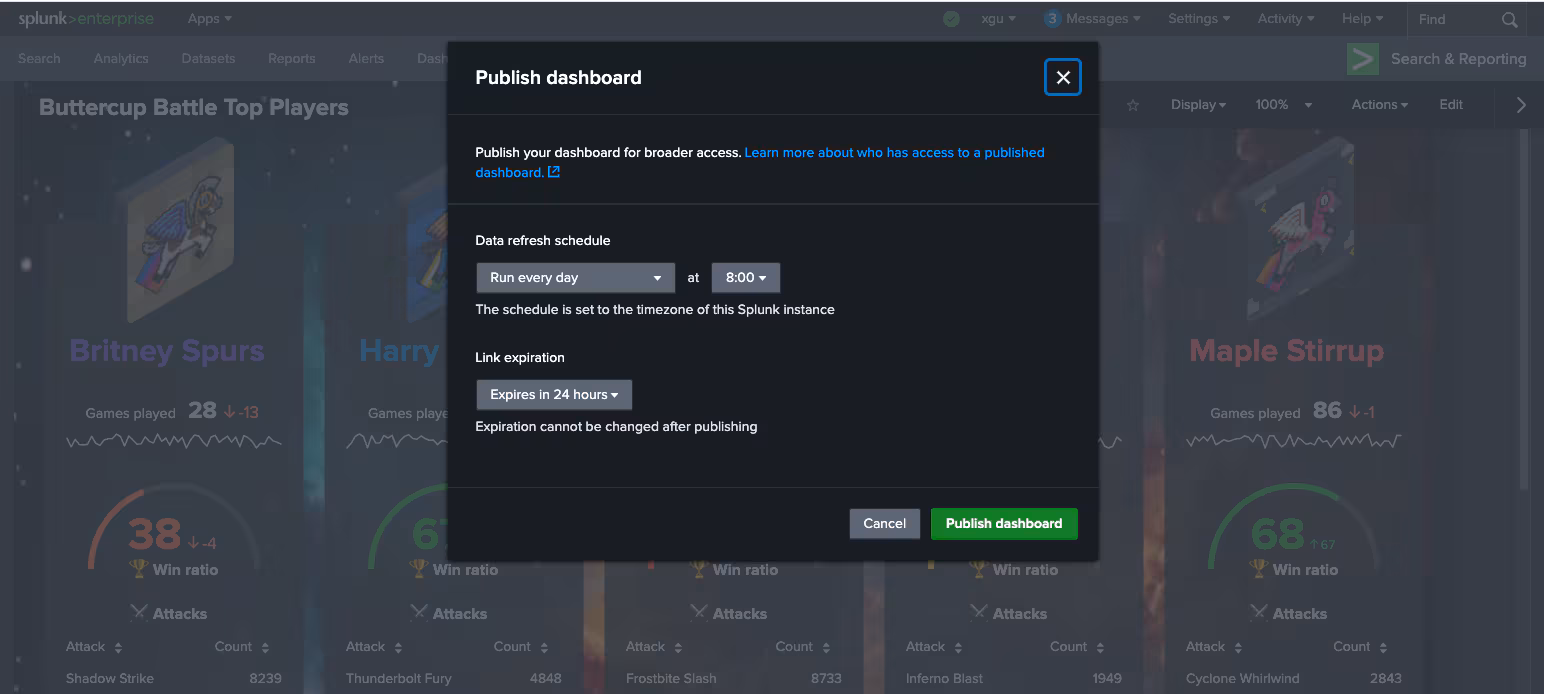Click the Search & Reporting app icon
This screenshot has height=694, width=1544.
pyautogui.click(x=1362, y=59)
